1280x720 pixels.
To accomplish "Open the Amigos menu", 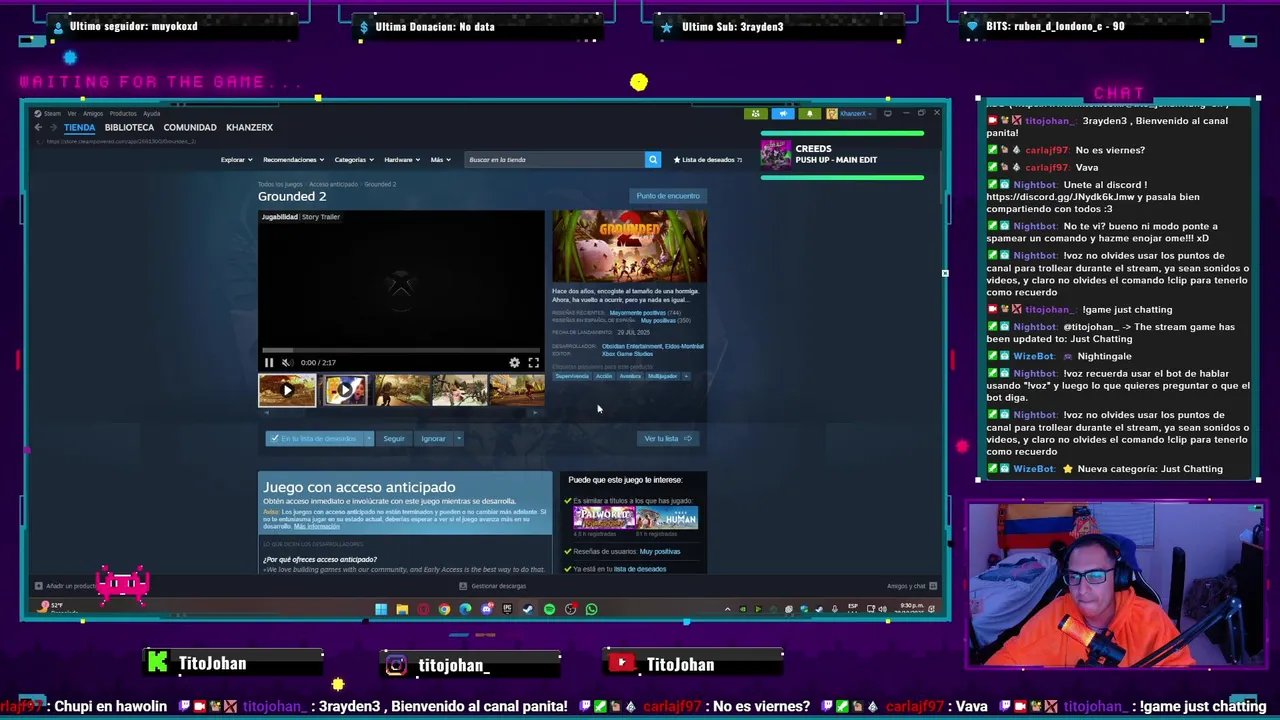I will click(93, 113).
